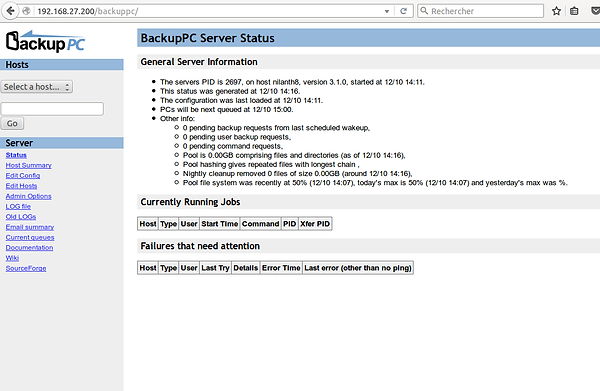The height and width of the screenshot is (391, 600).
Task: Open the Select a host dropdown
Action: point(37,87)
